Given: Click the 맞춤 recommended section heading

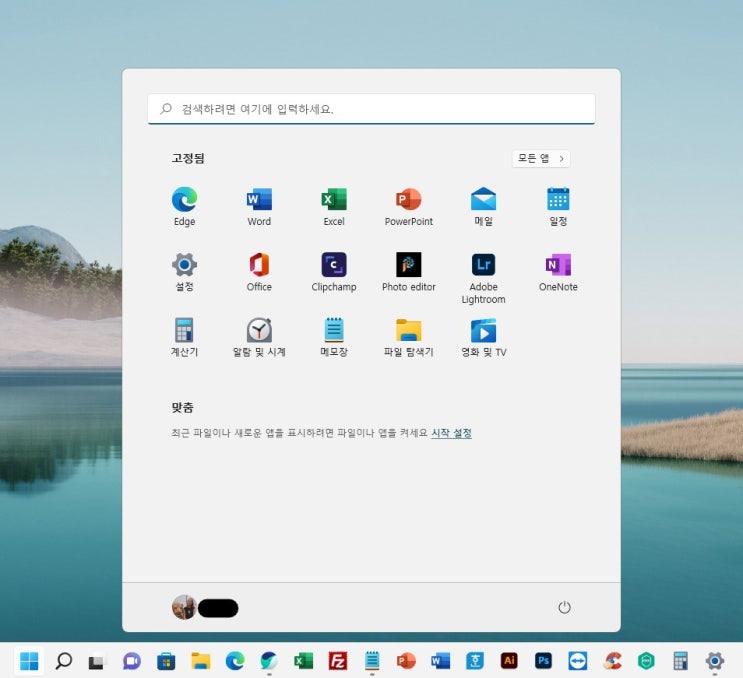Looking at the screenshot, I should pos(182,407).
